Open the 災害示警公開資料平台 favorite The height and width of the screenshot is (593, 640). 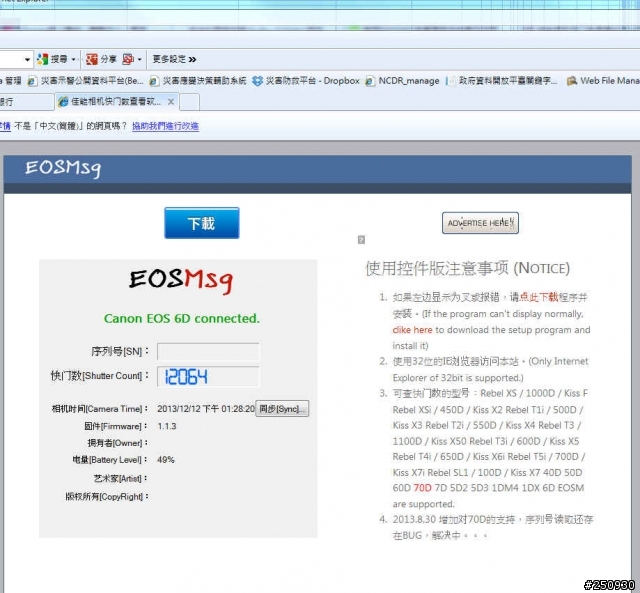(x=85, y=81)
